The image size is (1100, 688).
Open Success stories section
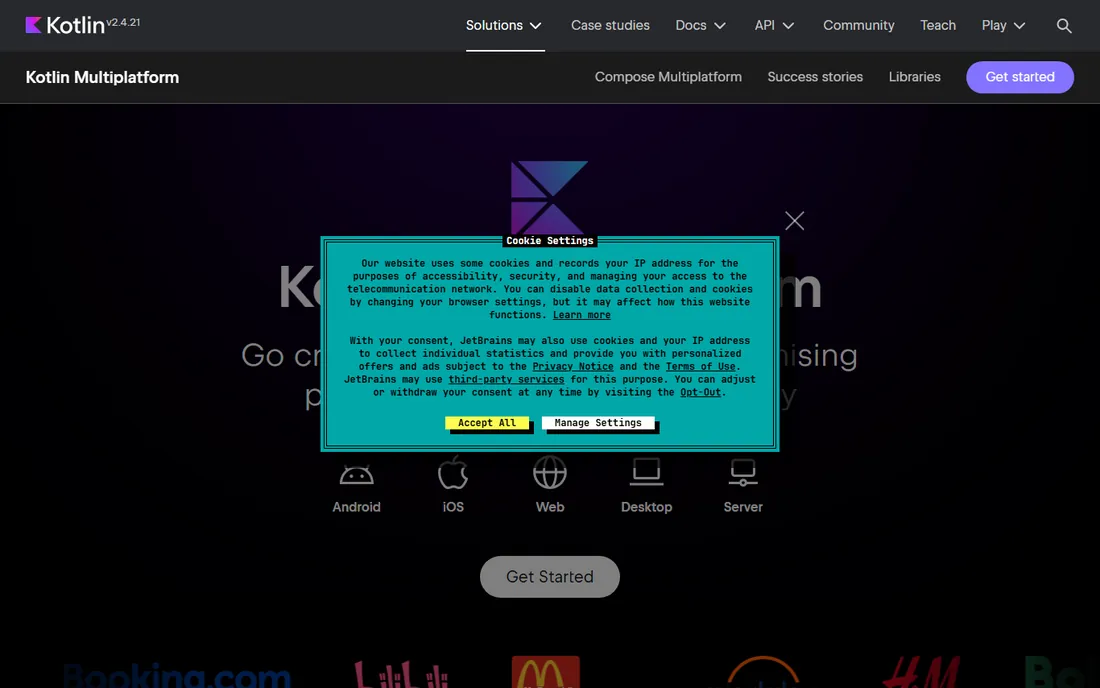pyautogui.click(x=814, y=77)
